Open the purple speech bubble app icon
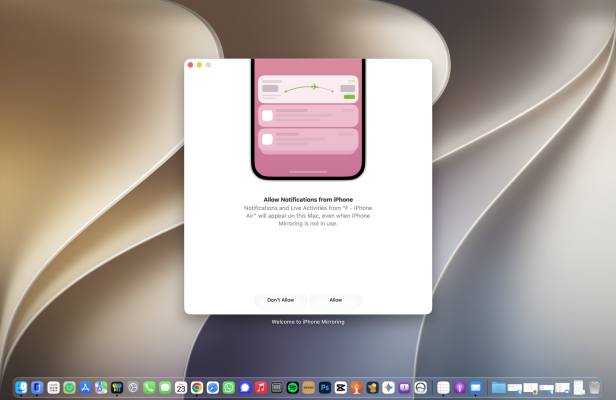This screenshot has width=616, height=400. [x=404, y=388]
